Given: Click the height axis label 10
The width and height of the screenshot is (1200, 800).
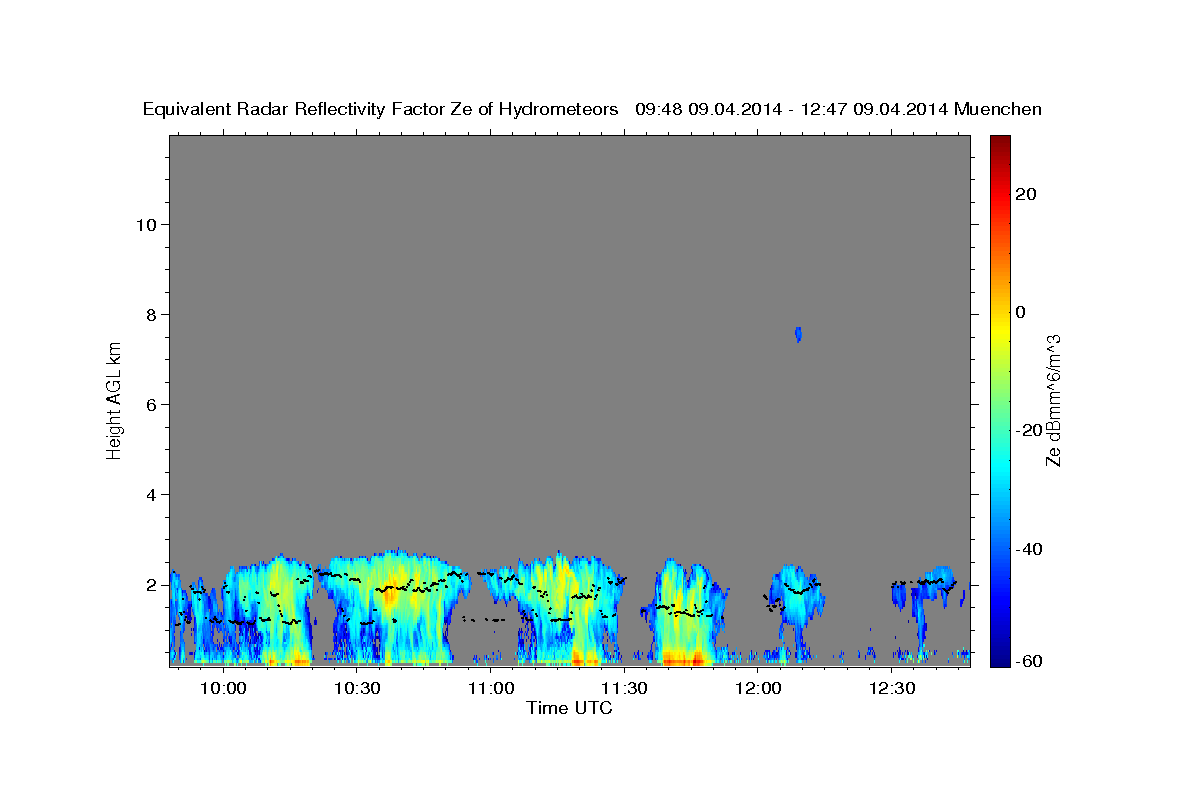Looking at the screenshot, I should (x=149, y=224).
